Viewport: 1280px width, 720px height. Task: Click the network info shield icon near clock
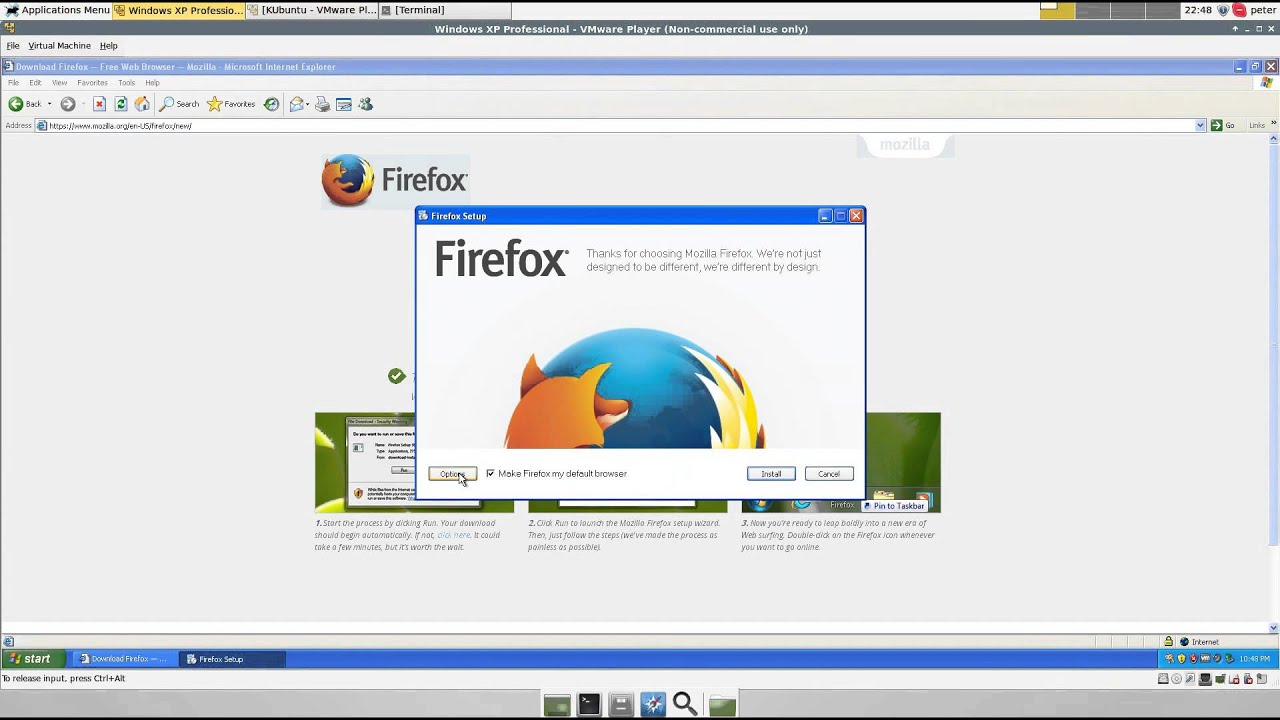point(1223,10)
